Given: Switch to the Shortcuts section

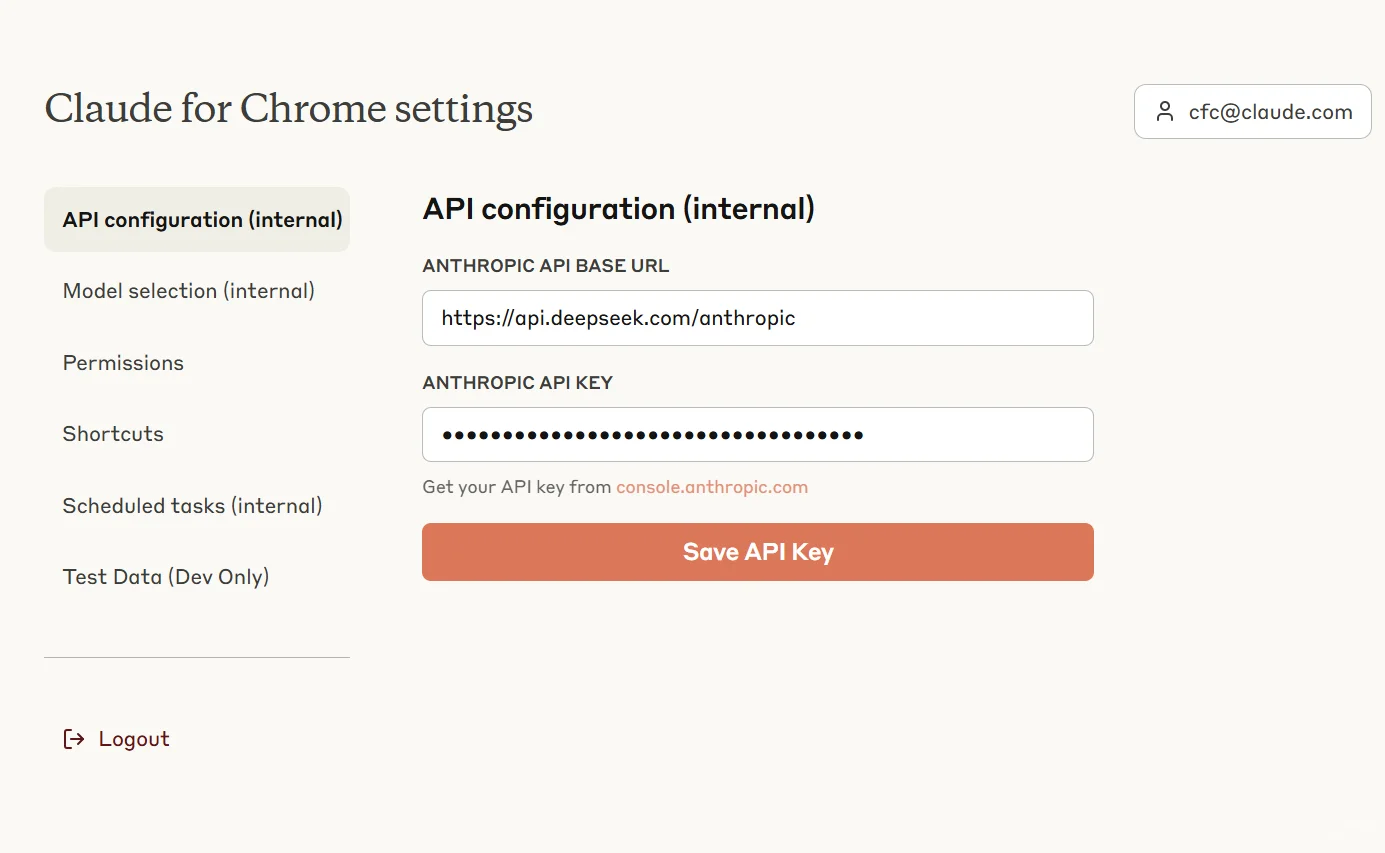Looking at the screenshot, I should point(113,434).
